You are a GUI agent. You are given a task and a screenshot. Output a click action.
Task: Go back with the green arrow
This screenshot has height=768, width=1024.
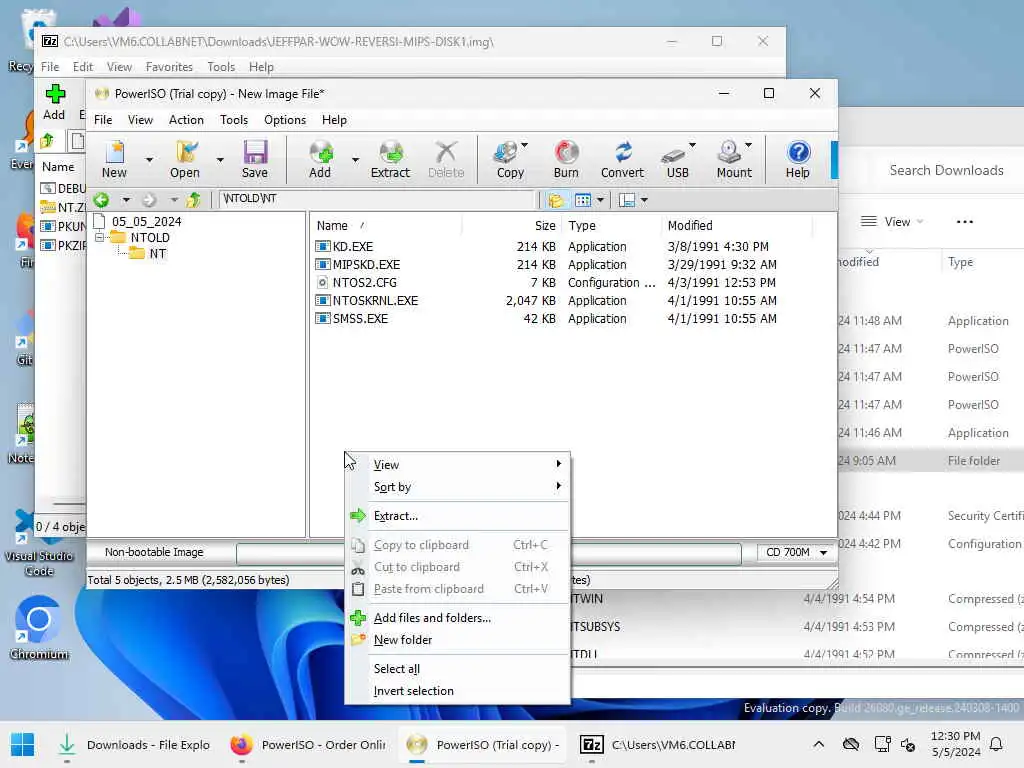(101, 200)
